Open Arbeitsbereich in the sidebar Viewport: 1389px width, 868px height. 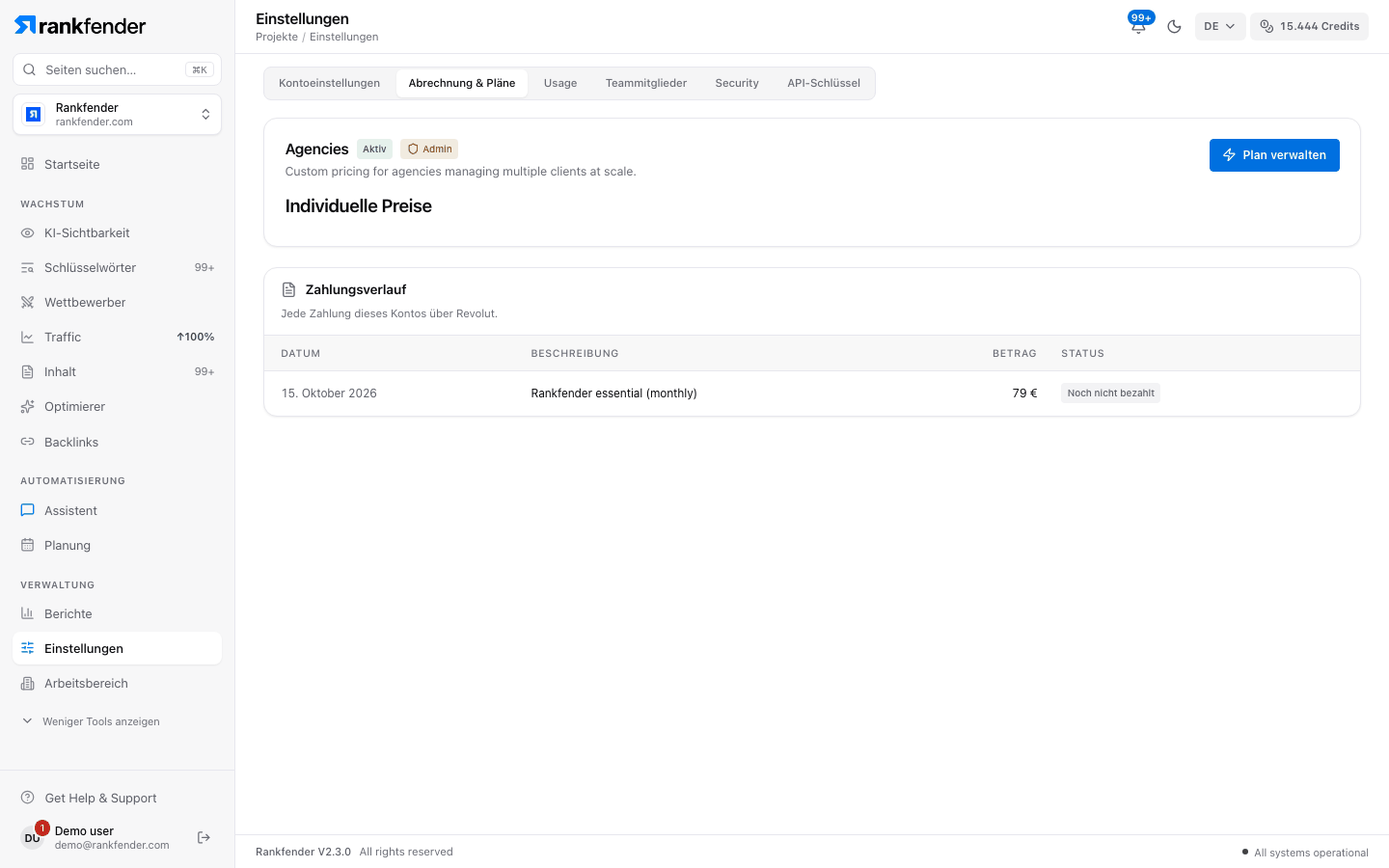[117, 683]
